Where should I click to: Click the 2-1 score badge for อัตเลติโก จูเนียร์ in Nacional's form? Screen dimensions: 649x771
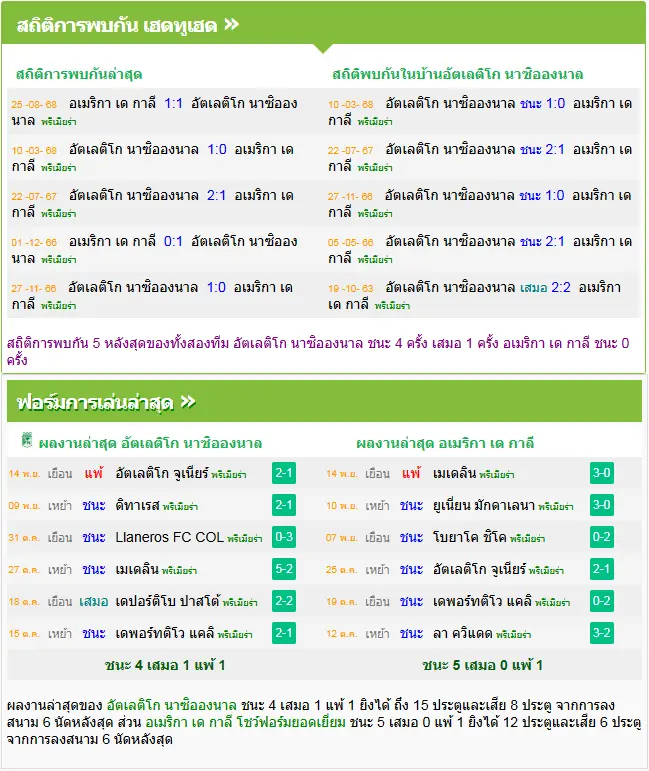(284, 473)
